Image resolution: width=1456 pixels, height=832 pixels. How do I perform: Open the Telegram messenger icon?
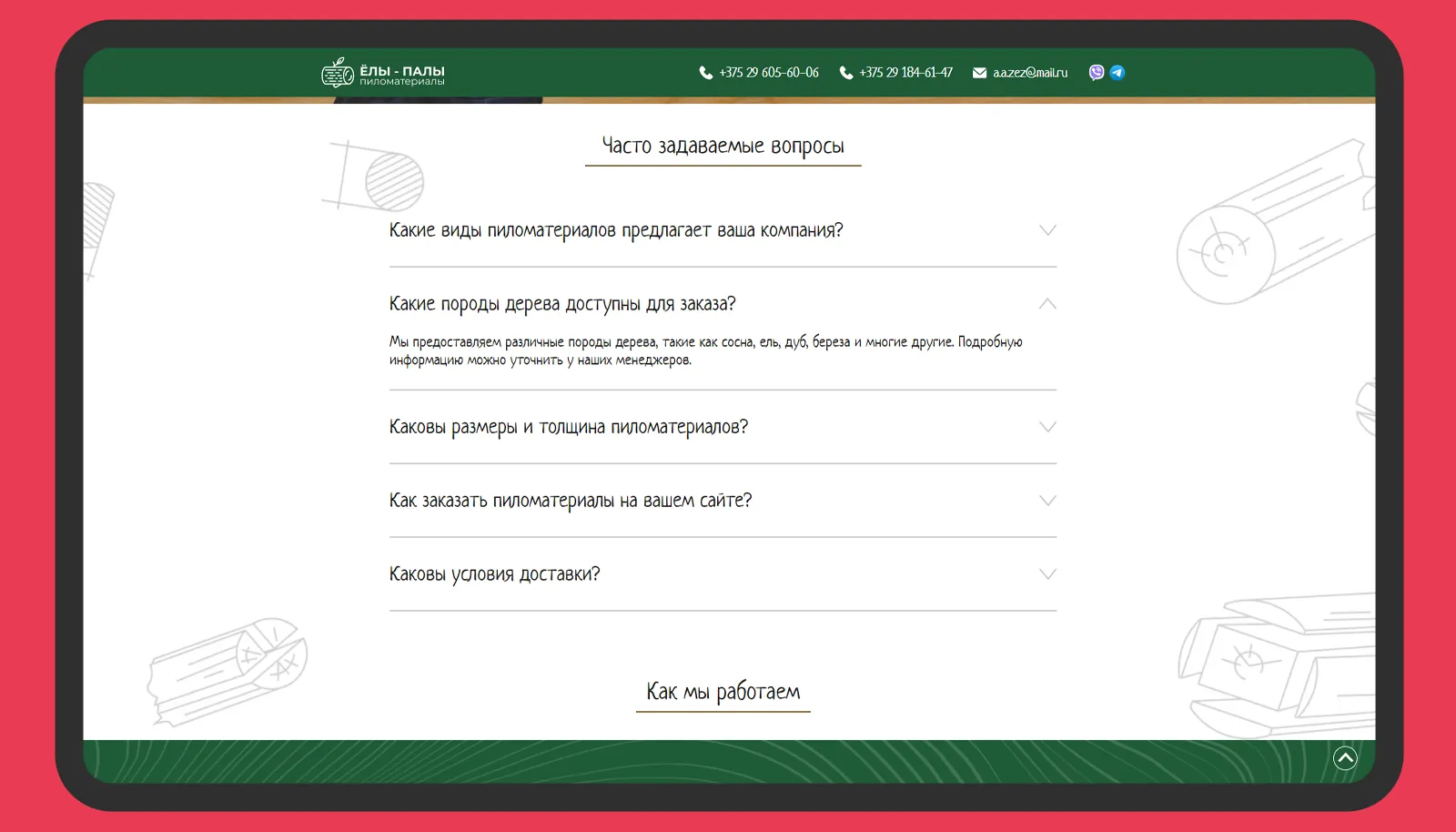point(1117,73)
